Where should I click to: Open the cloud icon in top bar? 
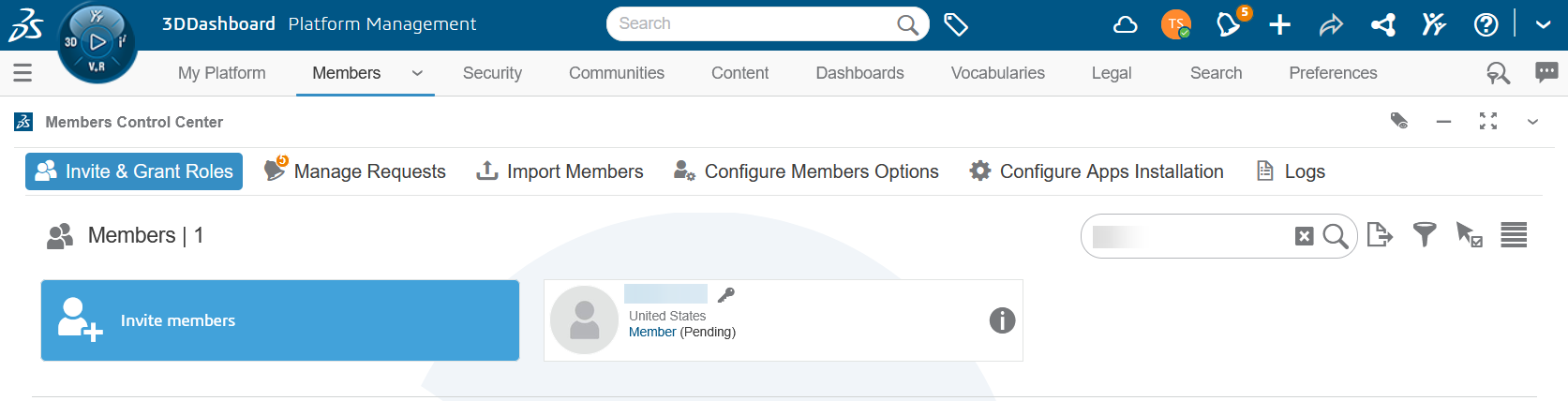tap(1125, 24)
